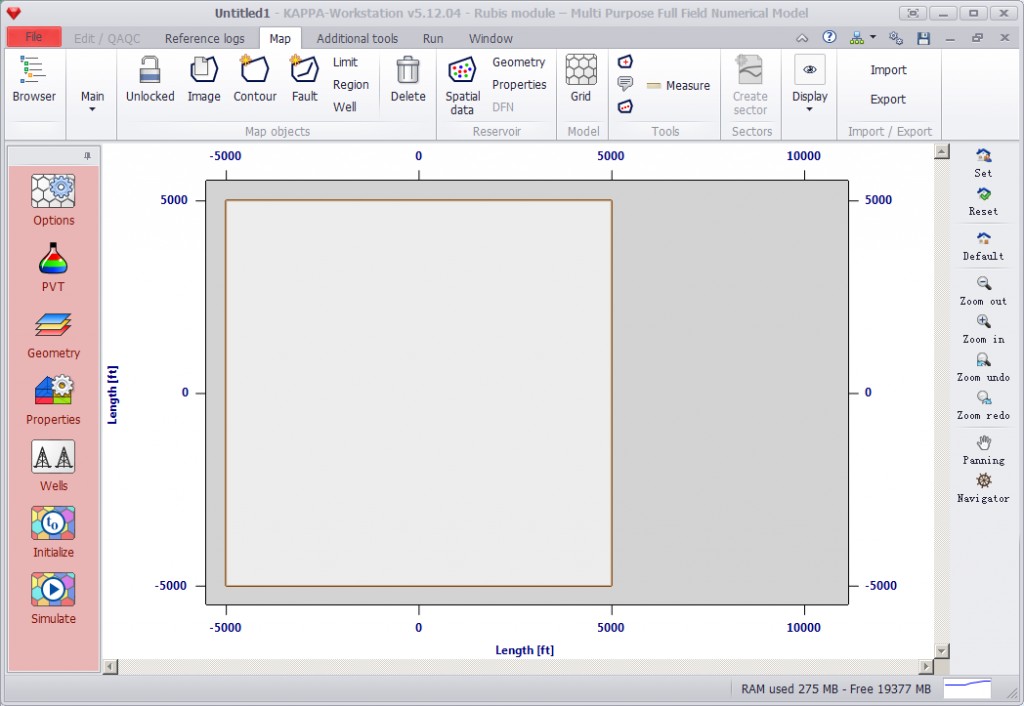The height and width of the screenshot is (706, 1024).
Task: Click the red plus marker tool icon
Action: pos(625,61)
